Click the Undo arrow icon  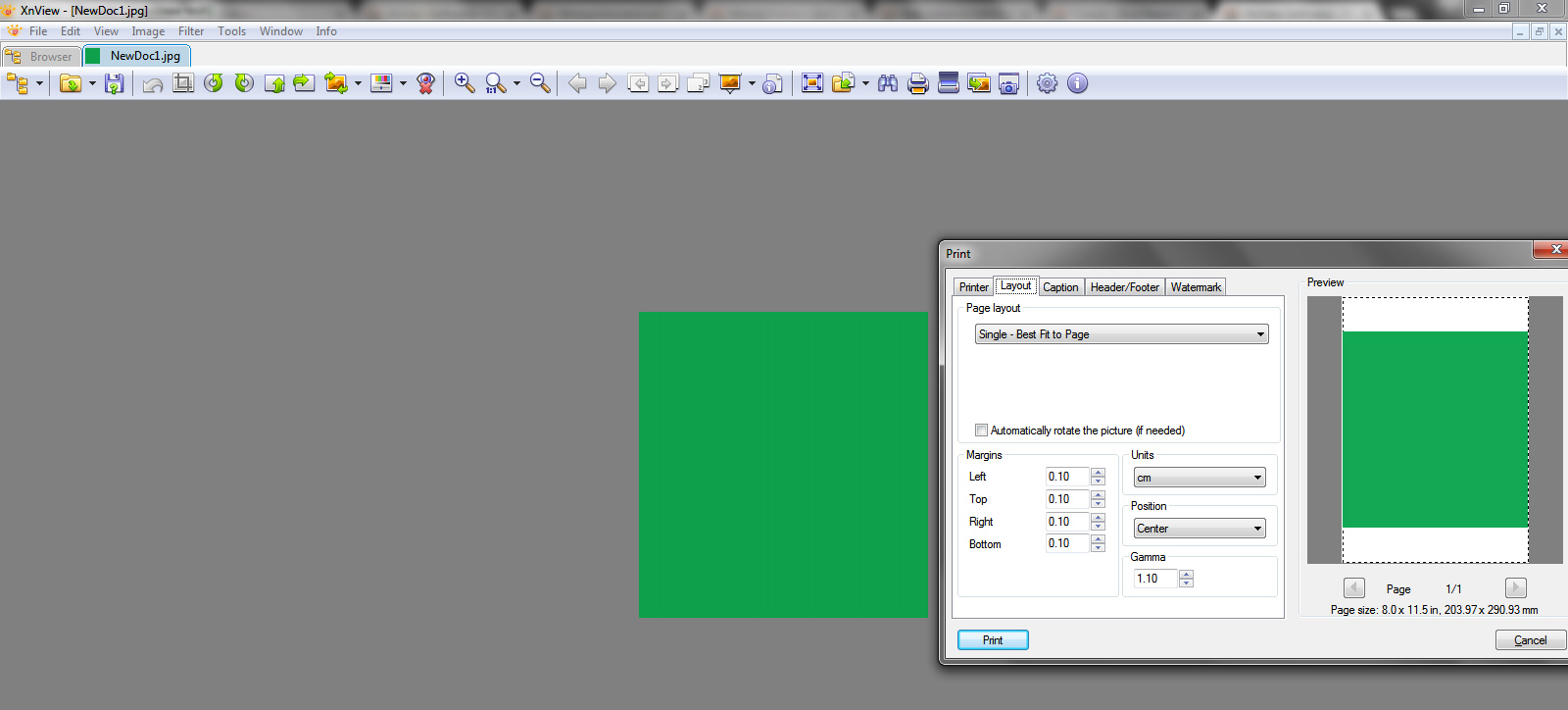[x=153, y=83]
